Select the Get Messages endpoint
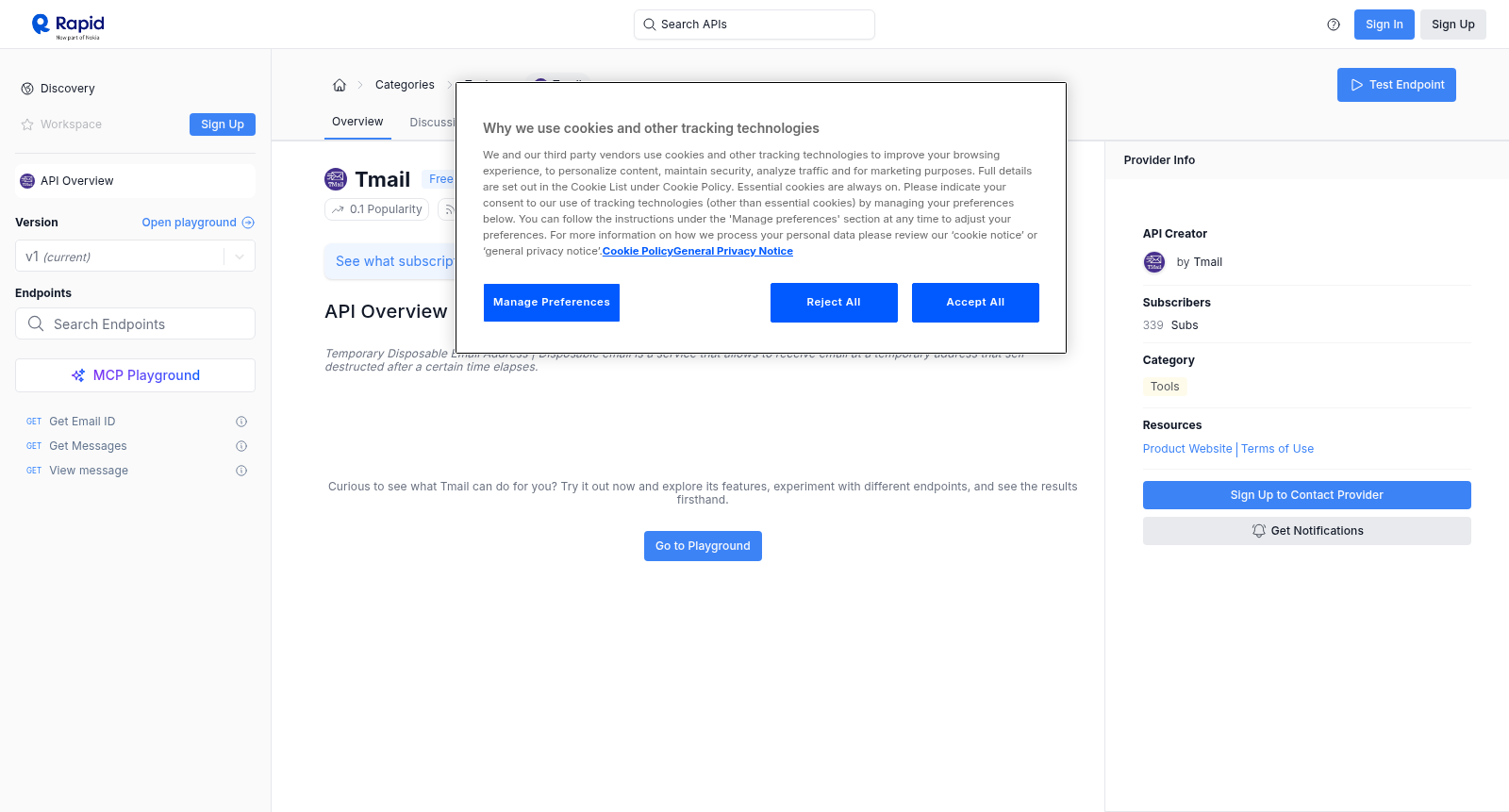This screenshot has height=812, width=1509. point(88,446)
